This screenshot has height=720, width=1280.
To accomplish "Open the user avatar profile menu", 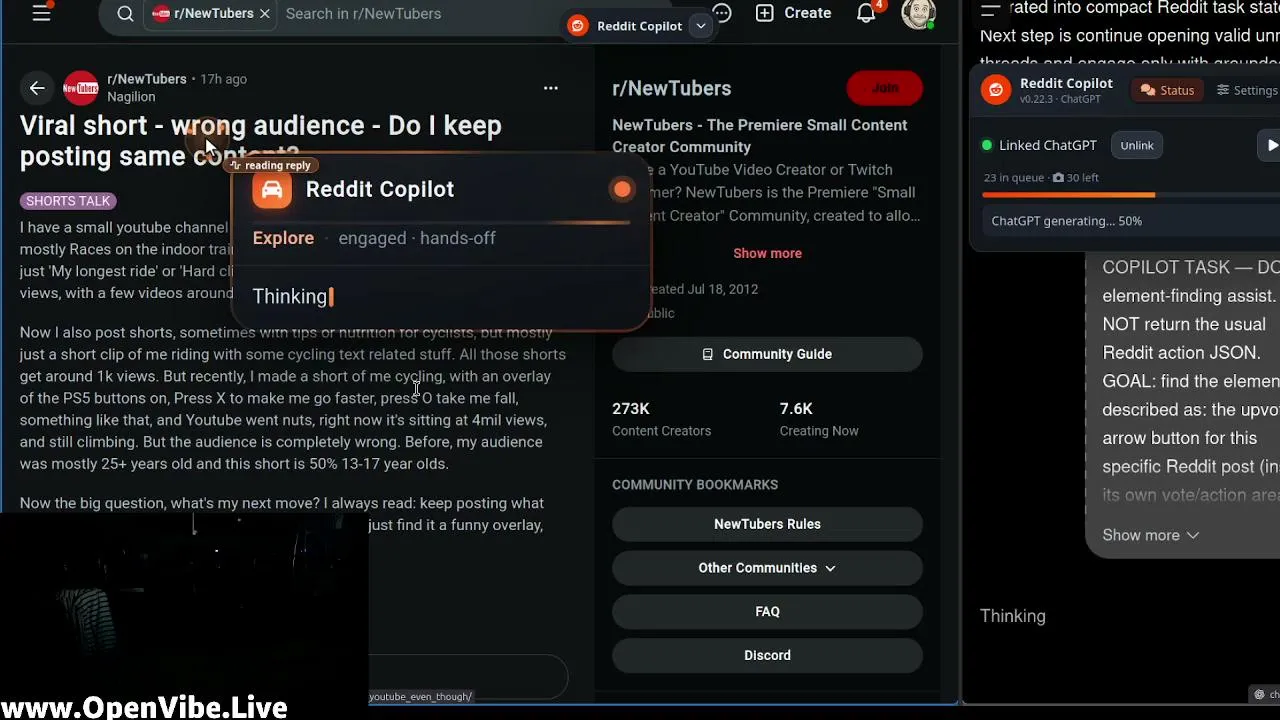I will pyautogui.click(x=918, y=13).
